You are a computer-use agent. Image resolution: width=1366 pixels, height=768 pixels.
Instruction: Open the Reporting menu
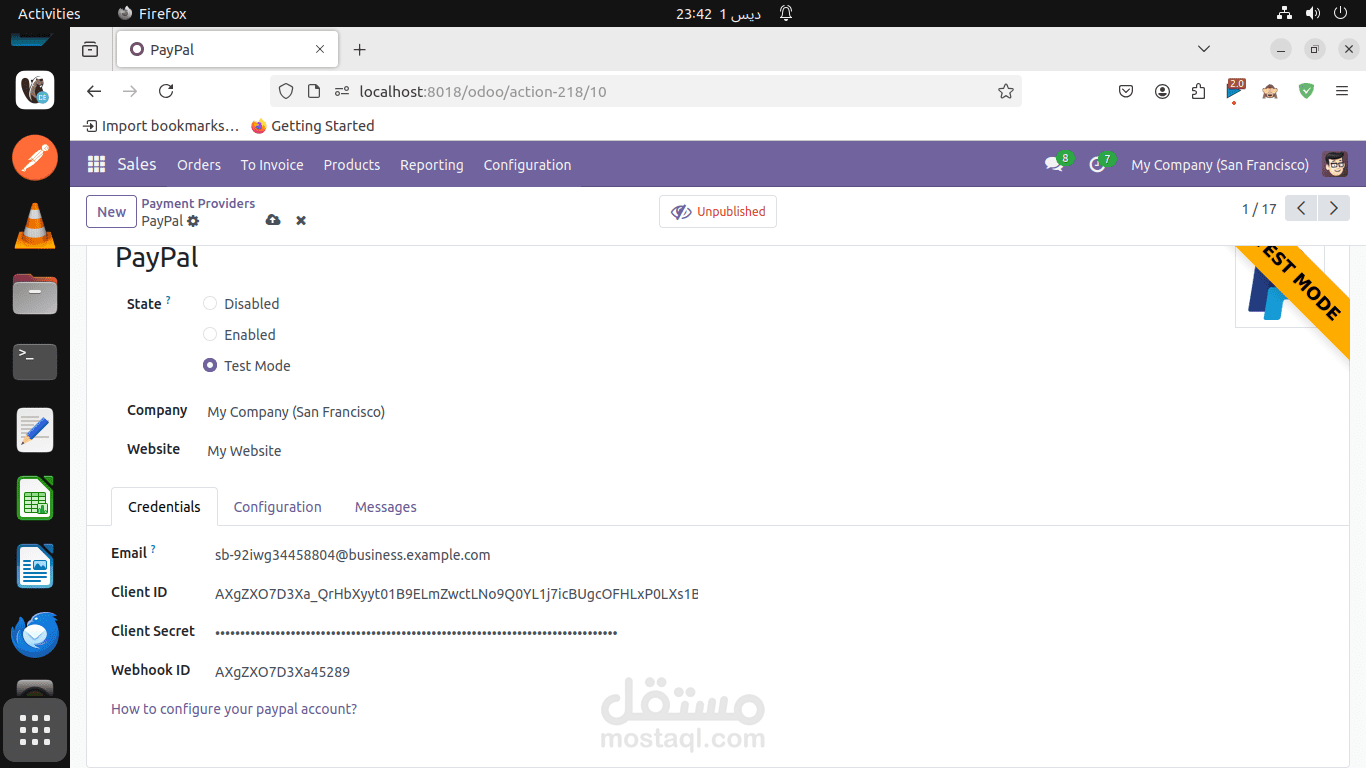(432, 165)
